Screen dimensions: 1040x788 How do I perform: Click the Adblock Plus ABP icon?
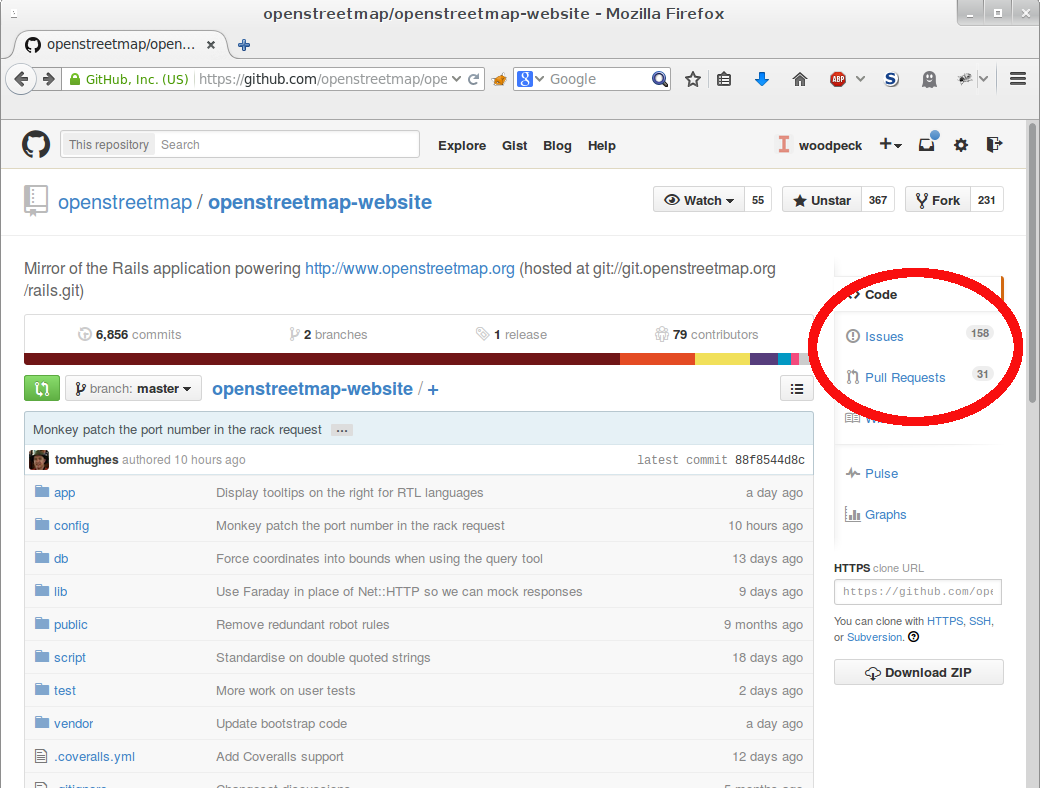(x=838, y=80)
